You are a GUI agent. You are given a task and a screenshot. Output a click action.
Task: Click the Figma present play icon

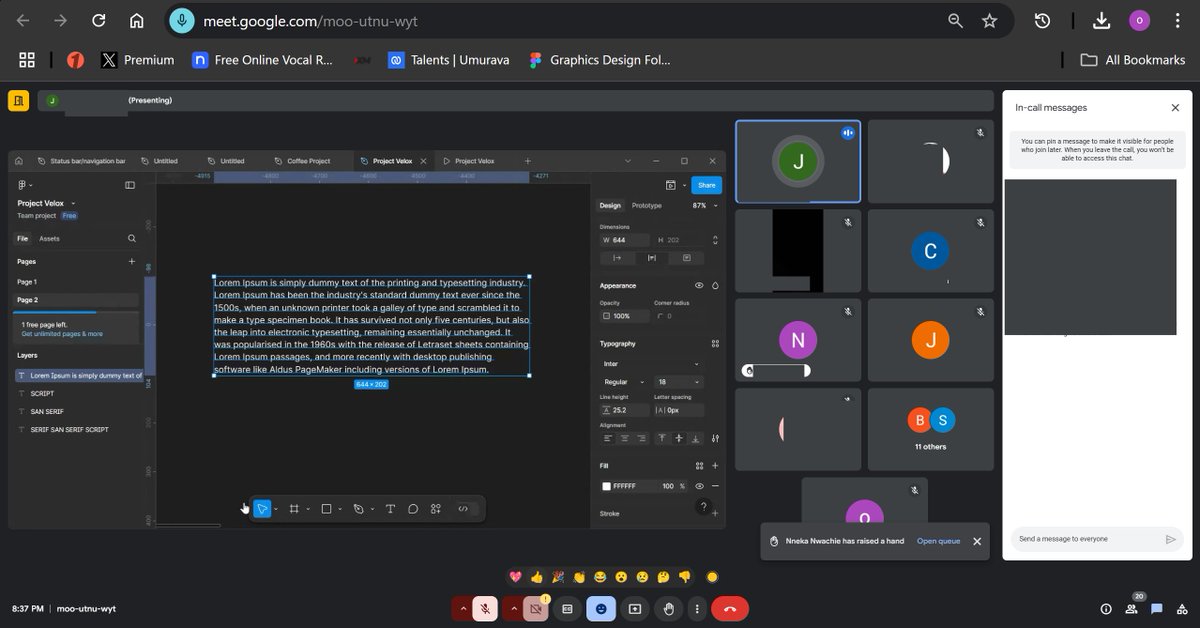[670, 185]
